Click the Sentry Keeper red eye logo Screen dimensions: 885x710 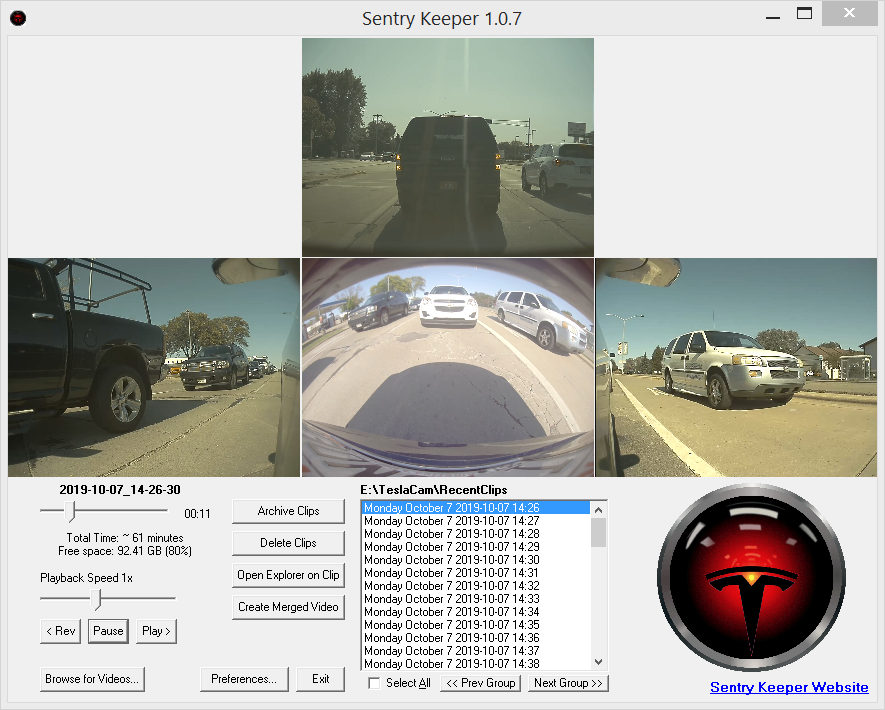(751, 580)
